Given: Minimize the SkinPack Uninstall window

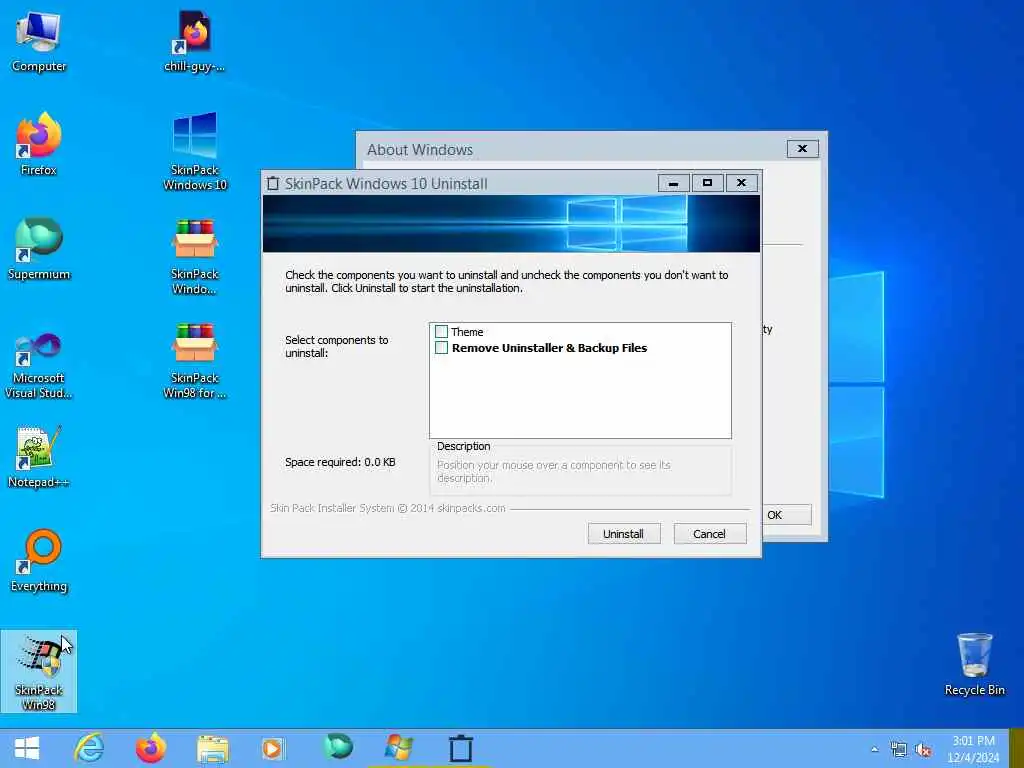Looking at the screenshot, I should pyautogui.click(x=673, y=183).
